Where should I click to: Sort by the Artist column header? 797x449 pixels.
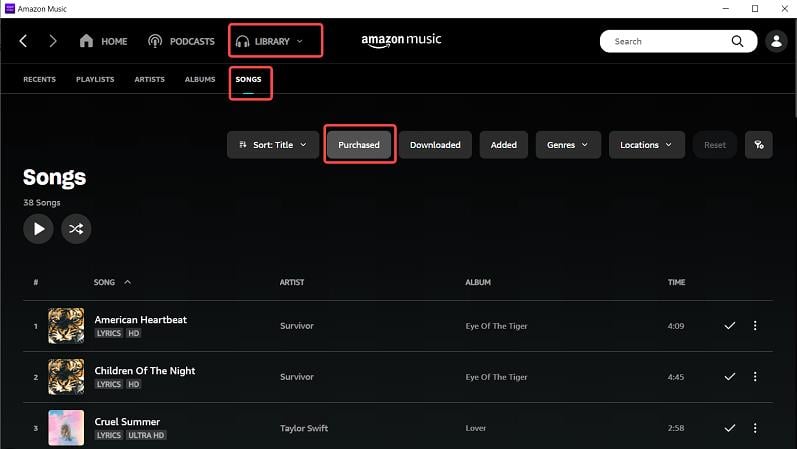click(x=292, y=282)
